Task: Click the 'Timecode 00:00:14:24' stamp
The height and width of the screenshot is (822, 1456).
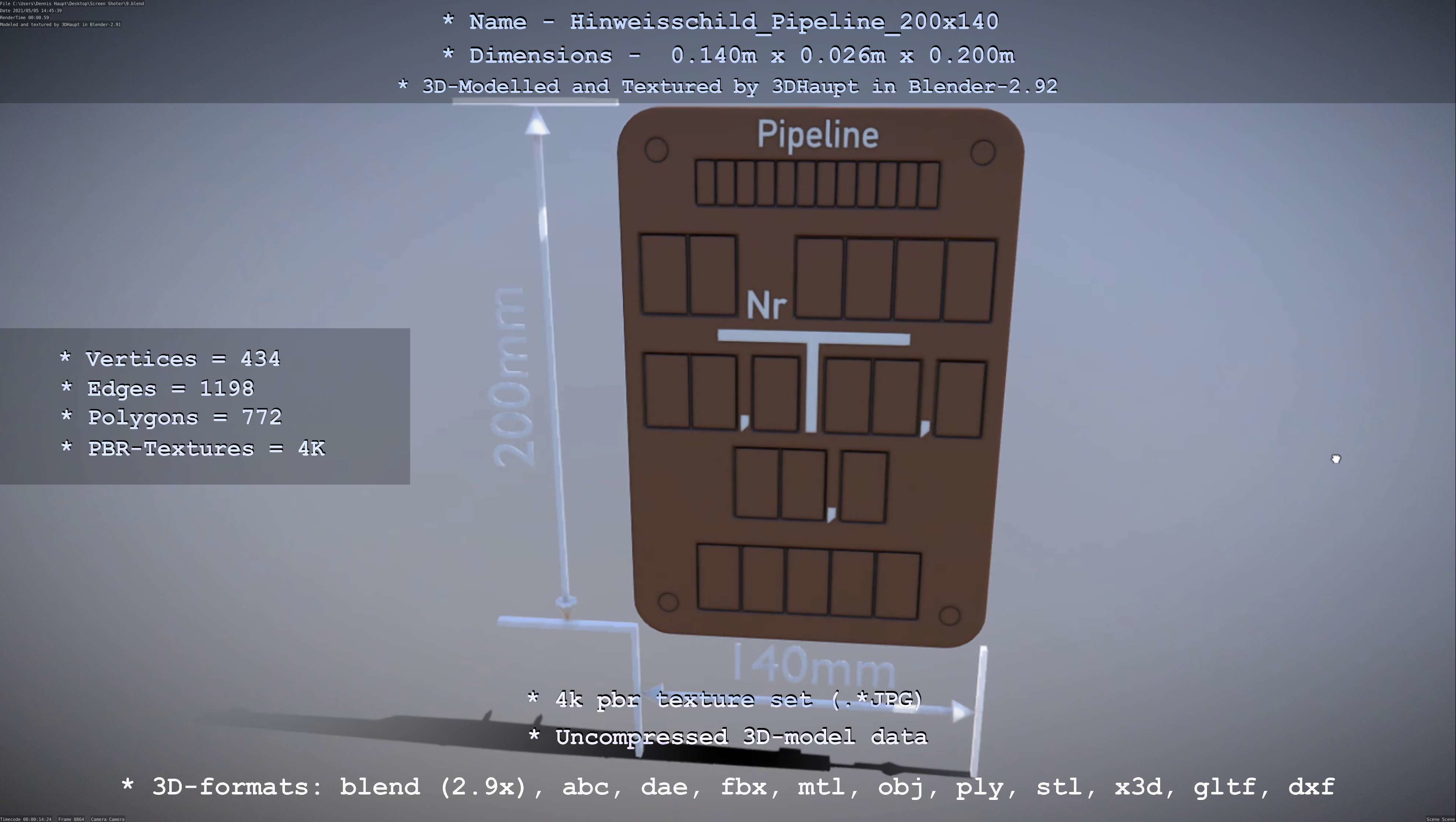Action: click(x=26, y=819)
